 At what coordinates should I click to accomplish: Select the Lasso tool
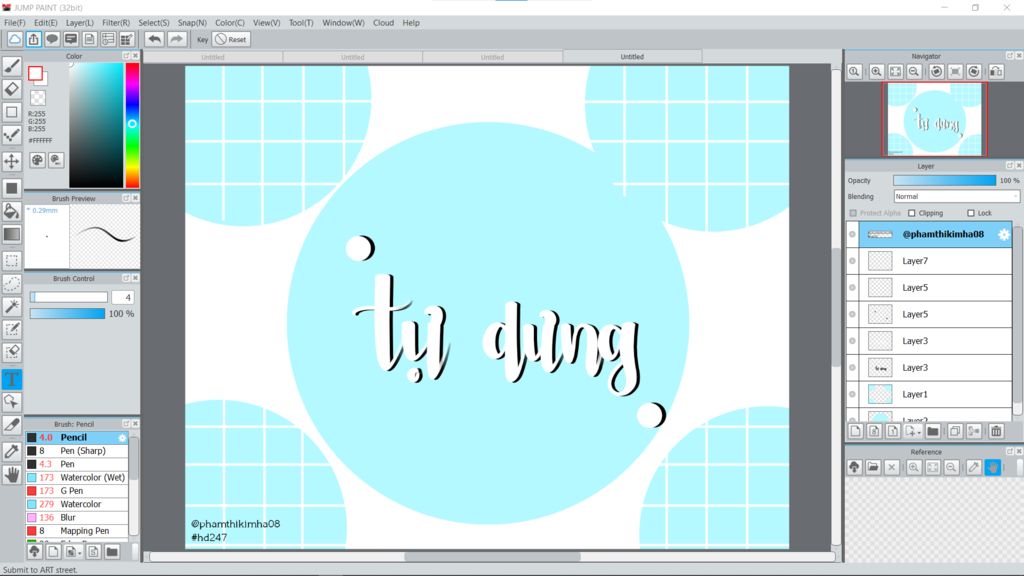[x=12, y=283]
